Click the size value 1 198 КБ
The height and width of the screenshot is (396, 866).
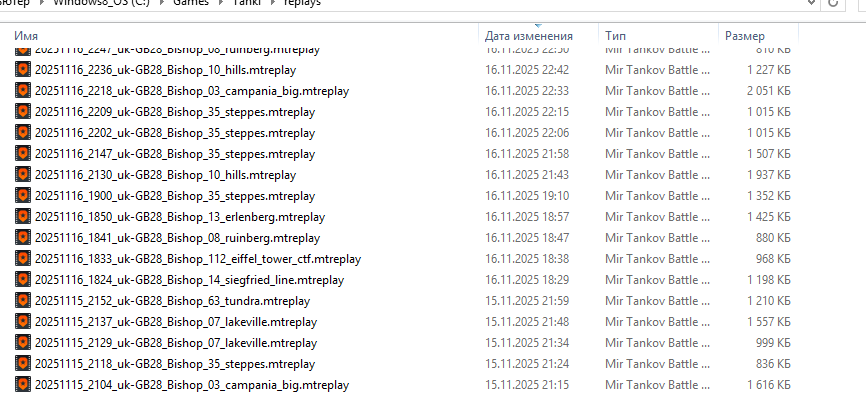[x=769, y=280]
